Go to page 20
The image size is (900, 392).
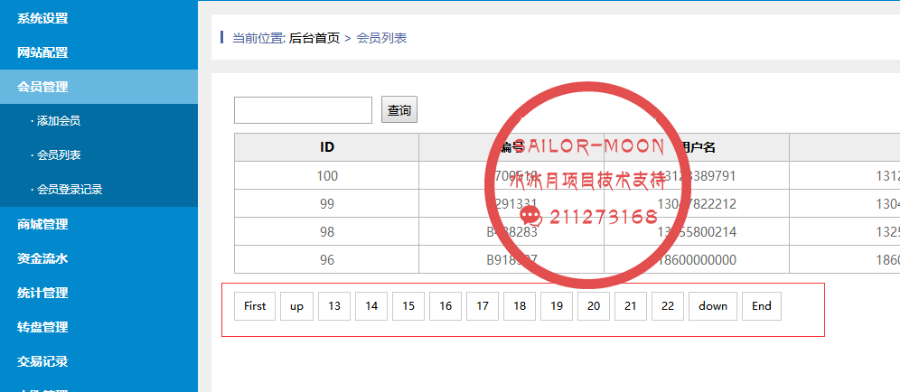tap(593, 306)
